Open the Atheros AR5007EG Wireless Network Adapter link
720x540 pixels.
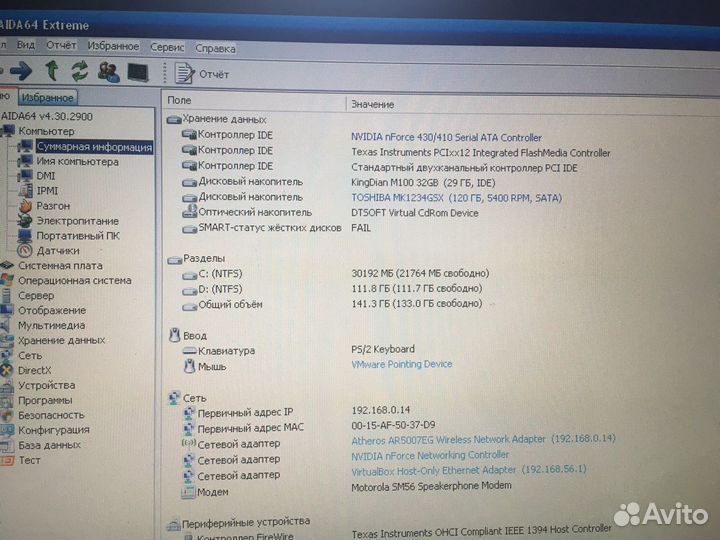449,439
